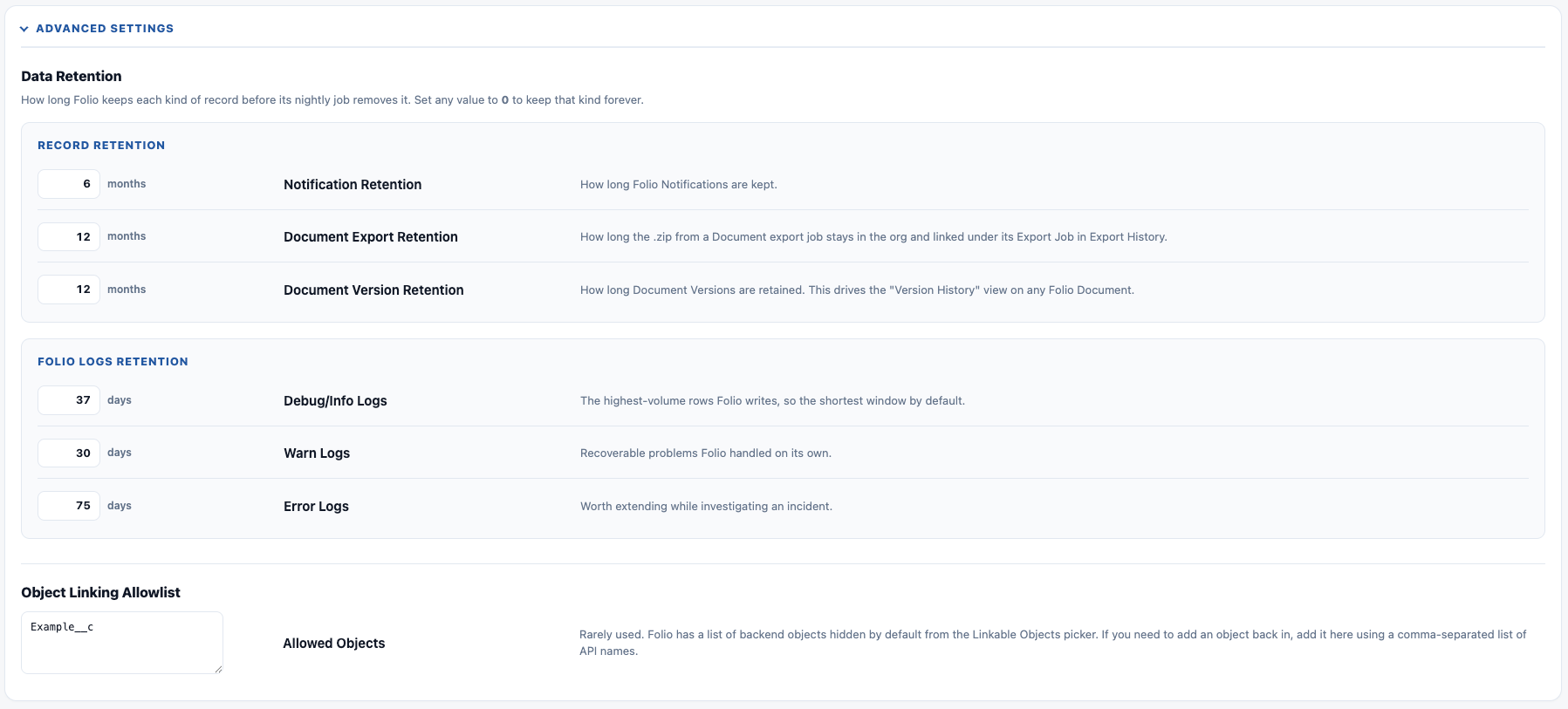Screen dimensions: 1568x709
Task: Click the 'highest-volume rows Folio writes' description
Action: coord(772,401)
